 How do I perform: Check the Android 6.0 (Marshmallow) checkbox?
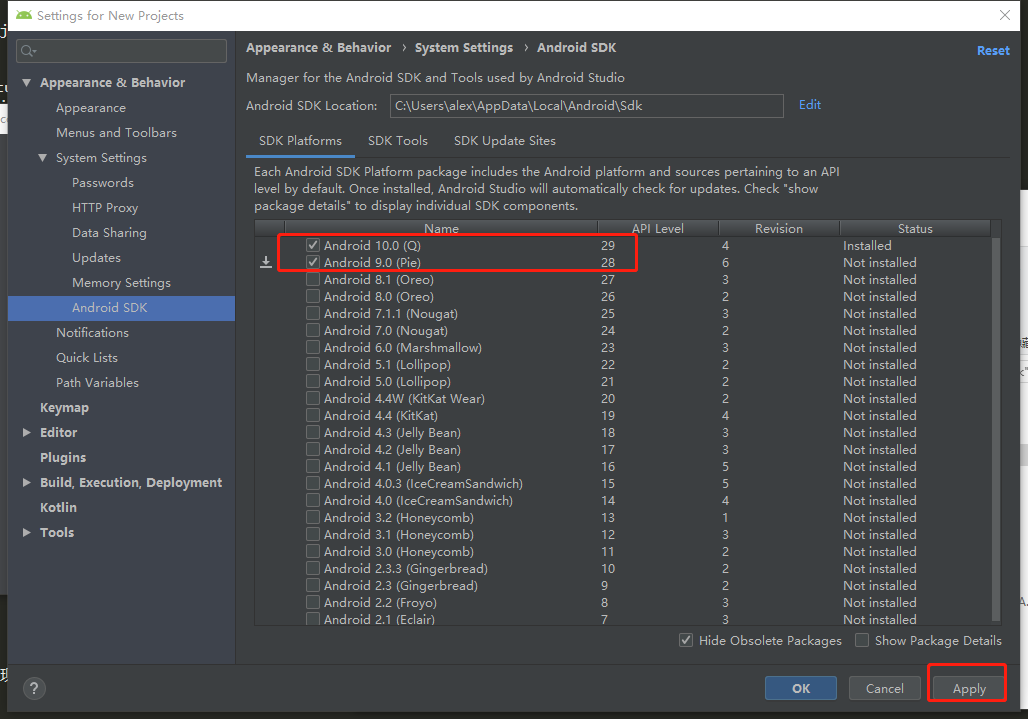(313, 348)
